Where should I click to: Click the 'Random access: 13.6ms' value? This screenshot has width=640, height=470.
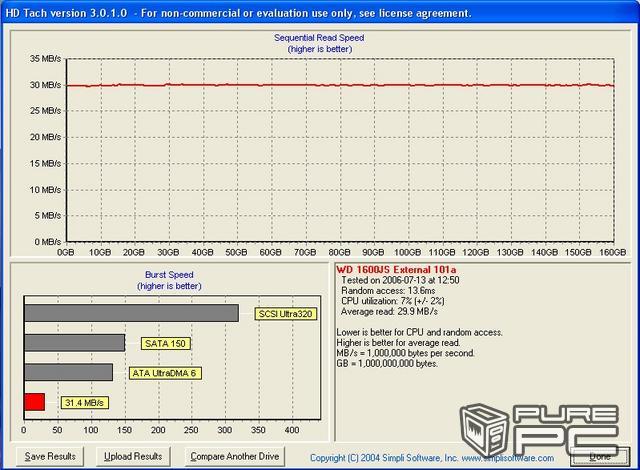[x=388, y=291]
